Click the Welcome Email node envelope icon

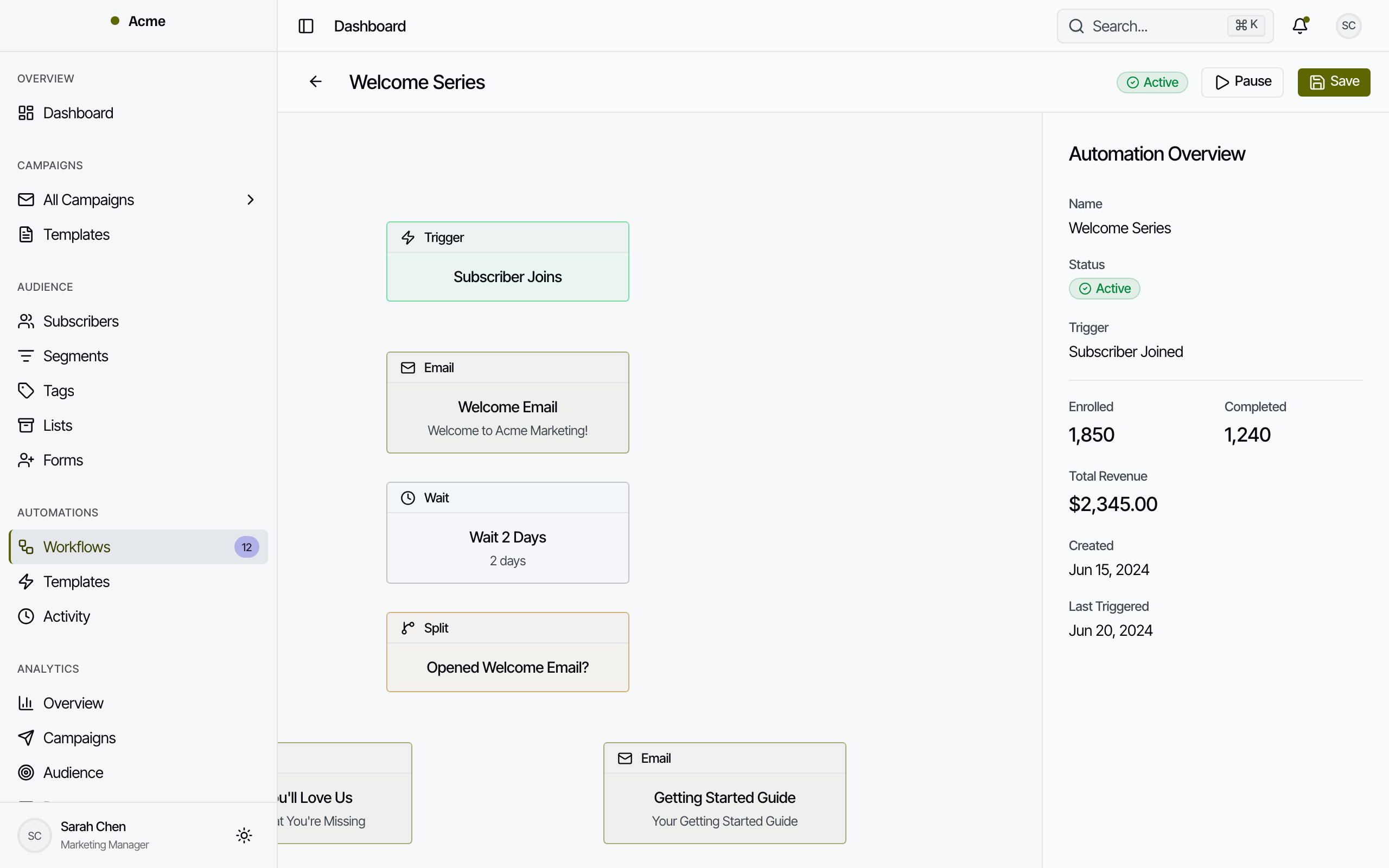[408, 368]
